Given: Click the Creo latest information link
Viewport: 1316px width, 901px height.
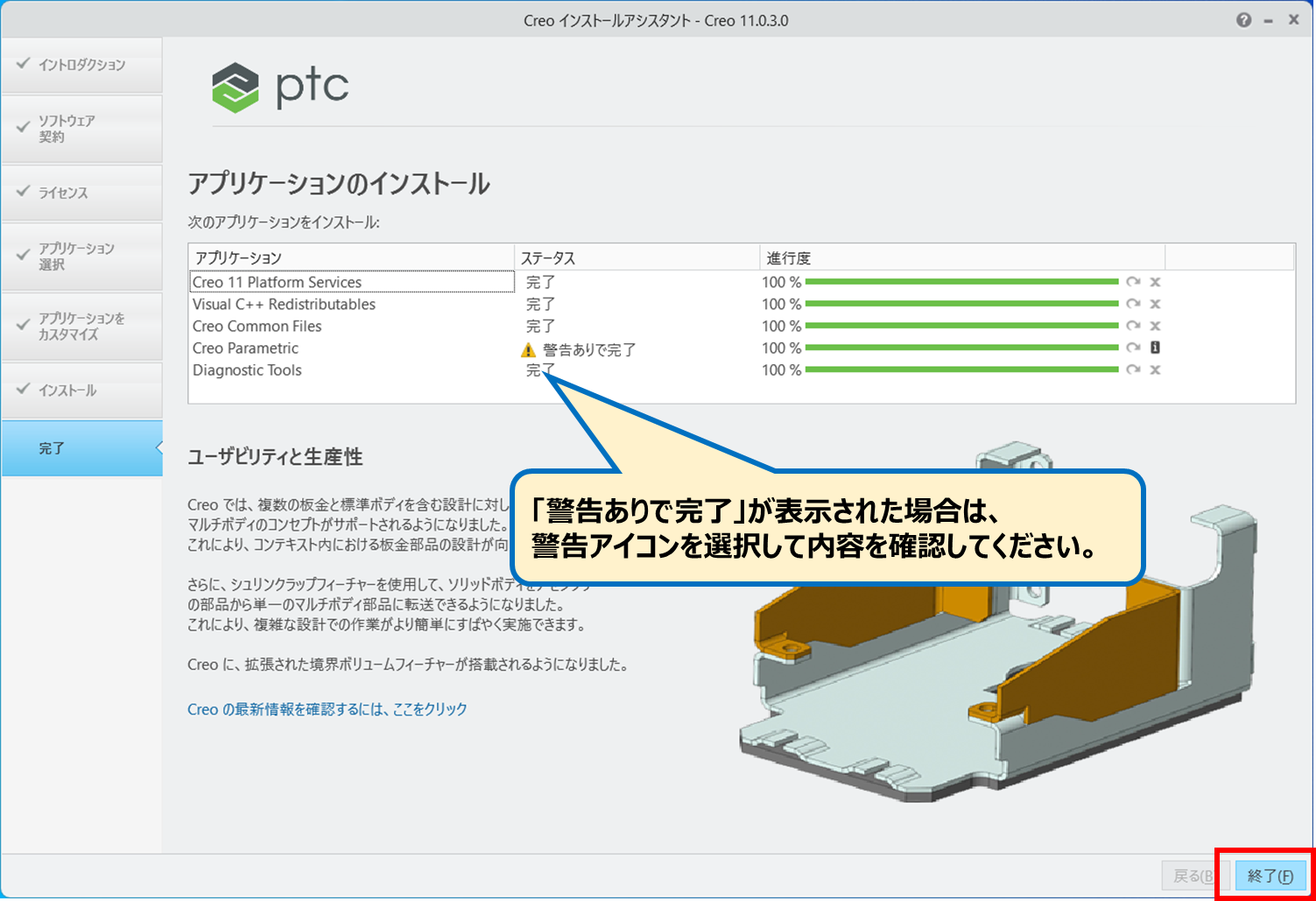Looking at the screenshot, I should click(327, 709).
